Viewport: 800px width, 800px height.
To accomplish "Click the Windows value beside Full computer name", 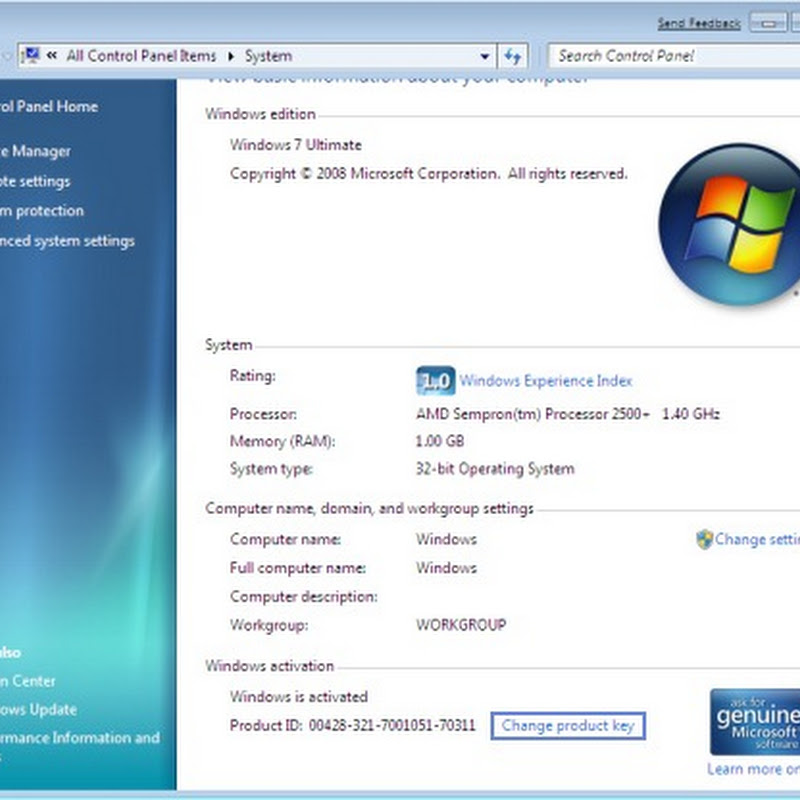I will [446, 568].
